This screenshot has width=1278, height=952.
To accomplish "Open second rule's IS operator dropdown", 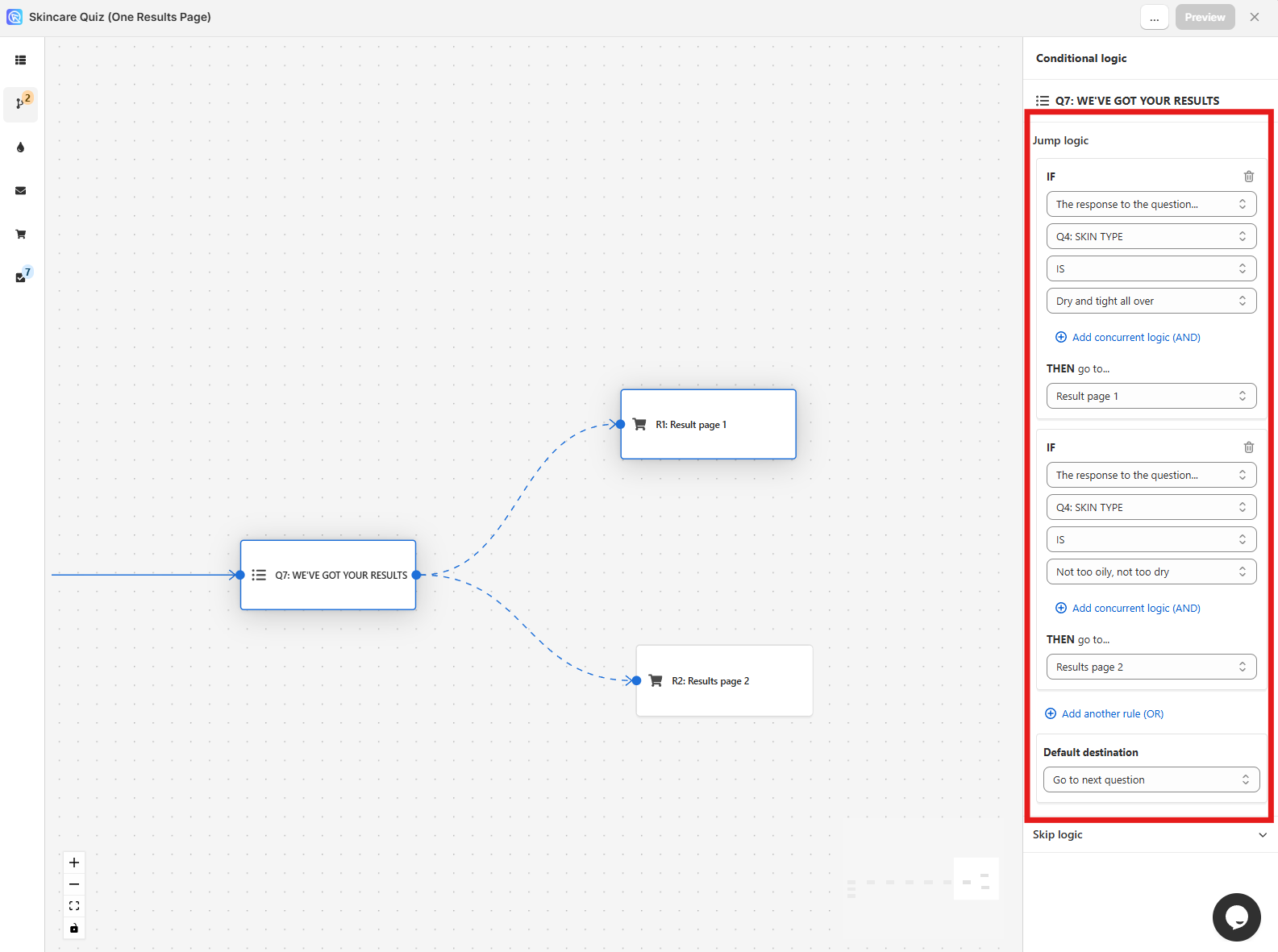I will tap(1151, 539).
